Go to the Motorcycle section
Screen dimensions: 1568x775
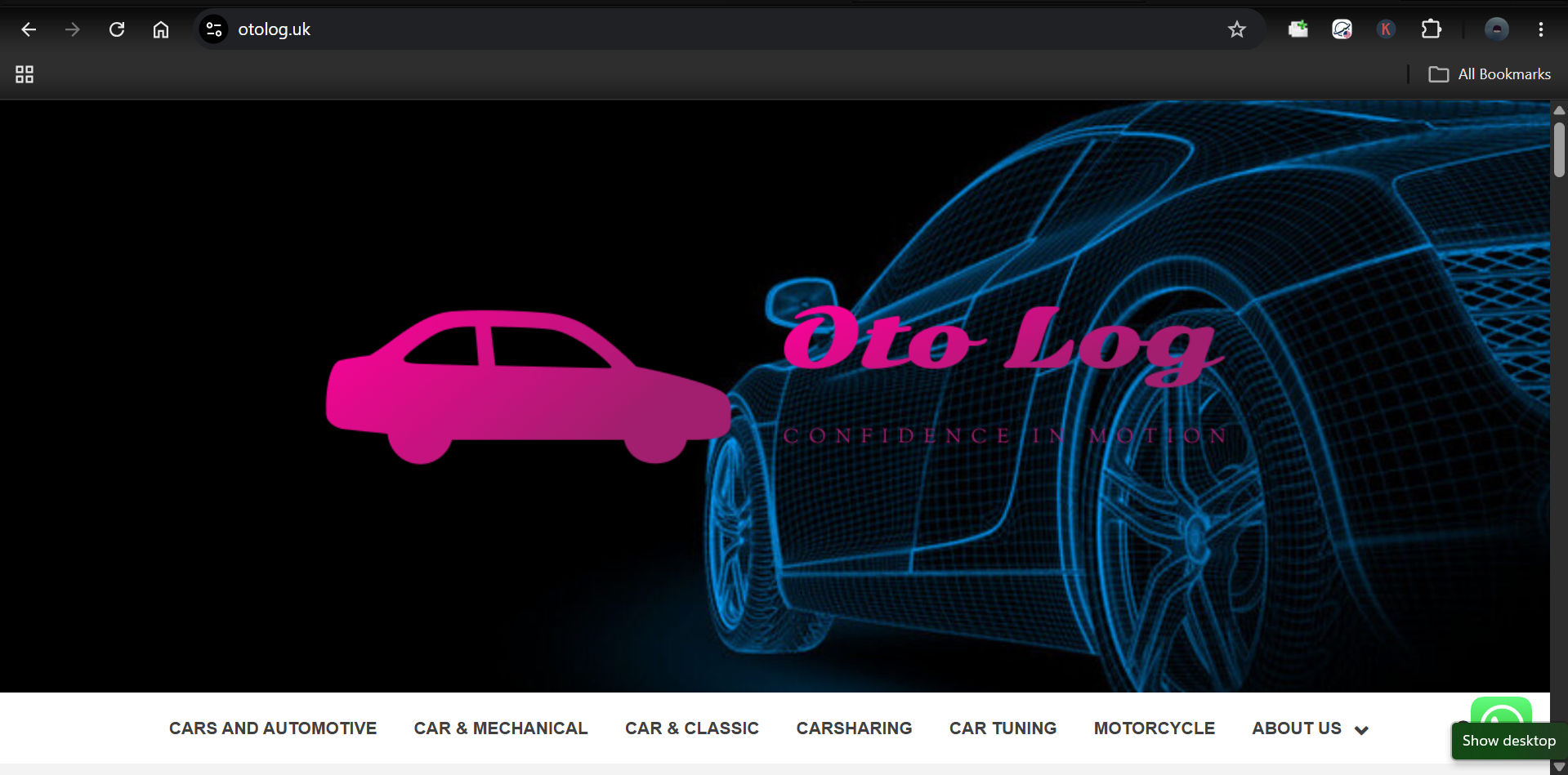click(x=1154, y=728)
